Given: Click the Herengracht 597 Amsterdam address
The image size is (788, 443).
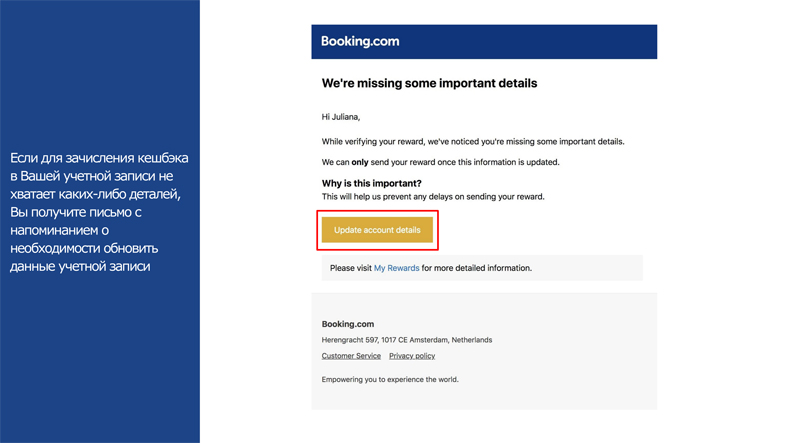Looking at the screenshot, I should [x=407, y=340].
